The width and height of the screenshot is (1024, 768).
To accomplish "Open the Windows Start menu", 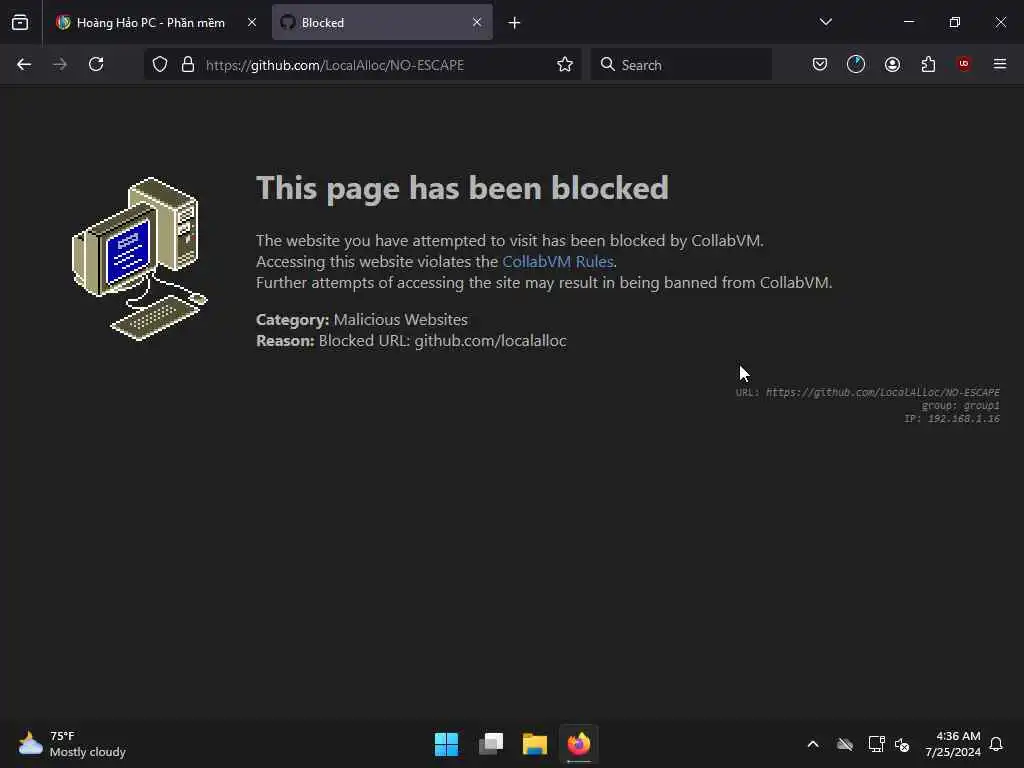I will click(x=447, y=744).
